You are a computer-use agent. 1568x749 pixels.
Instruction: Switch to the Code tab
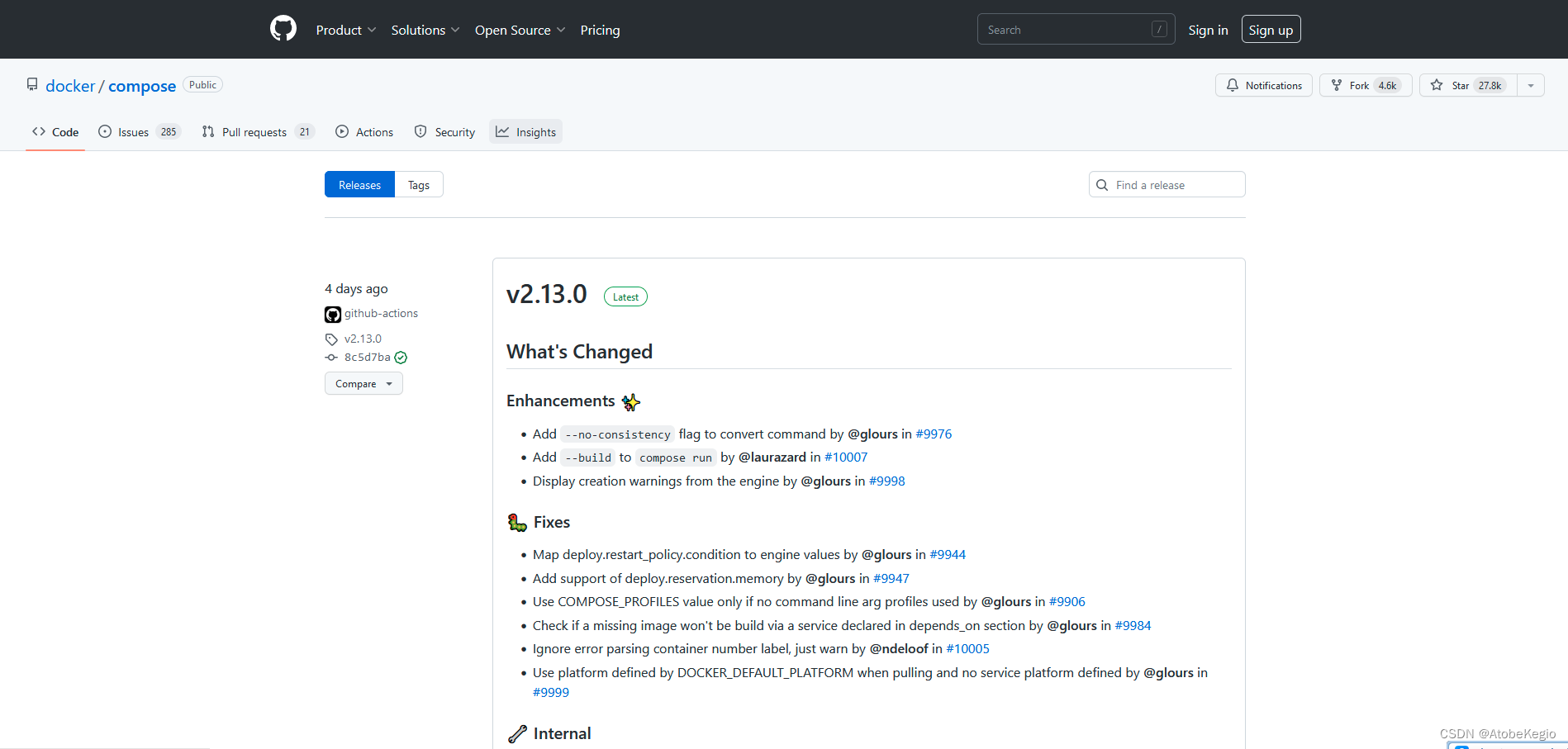tap(55, 132)
